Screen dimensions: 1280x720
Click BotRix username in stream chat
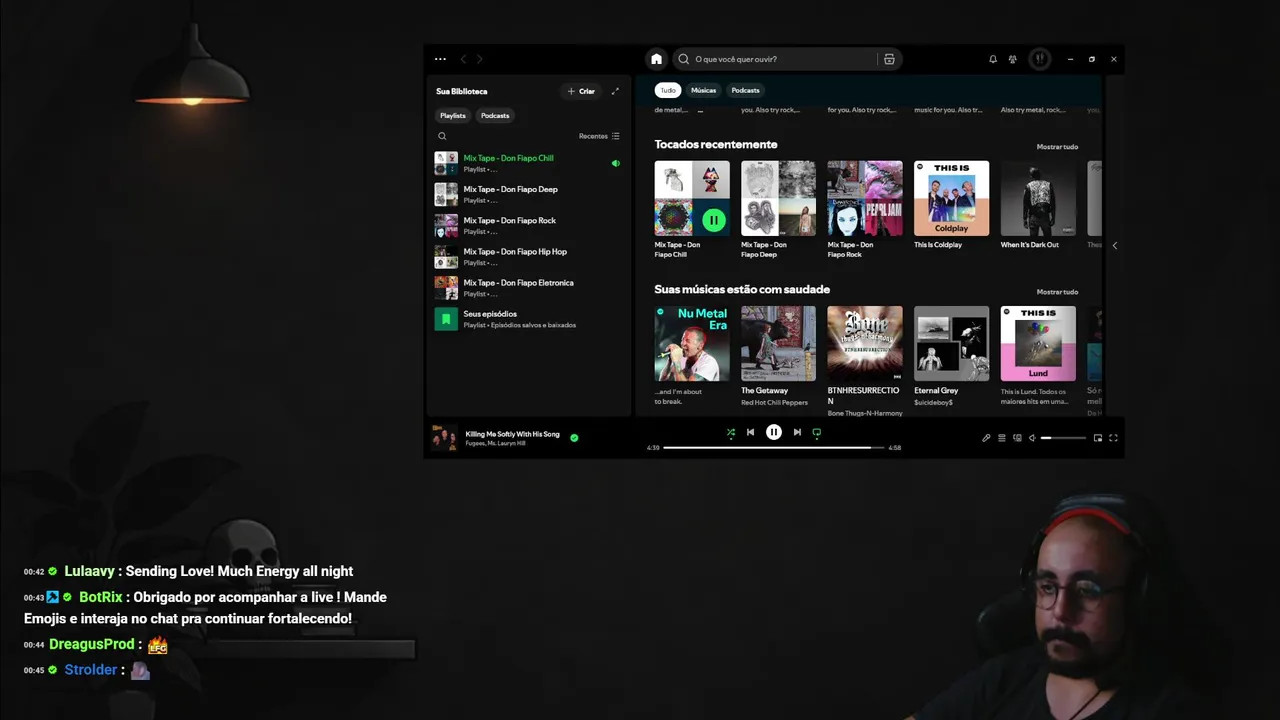click(x=101, y=597)
